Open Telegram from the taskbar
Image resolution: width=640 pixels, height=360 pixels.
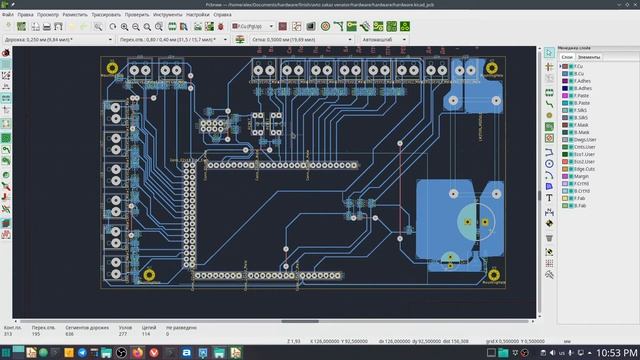pyautogui.click(x=82, y=352)
